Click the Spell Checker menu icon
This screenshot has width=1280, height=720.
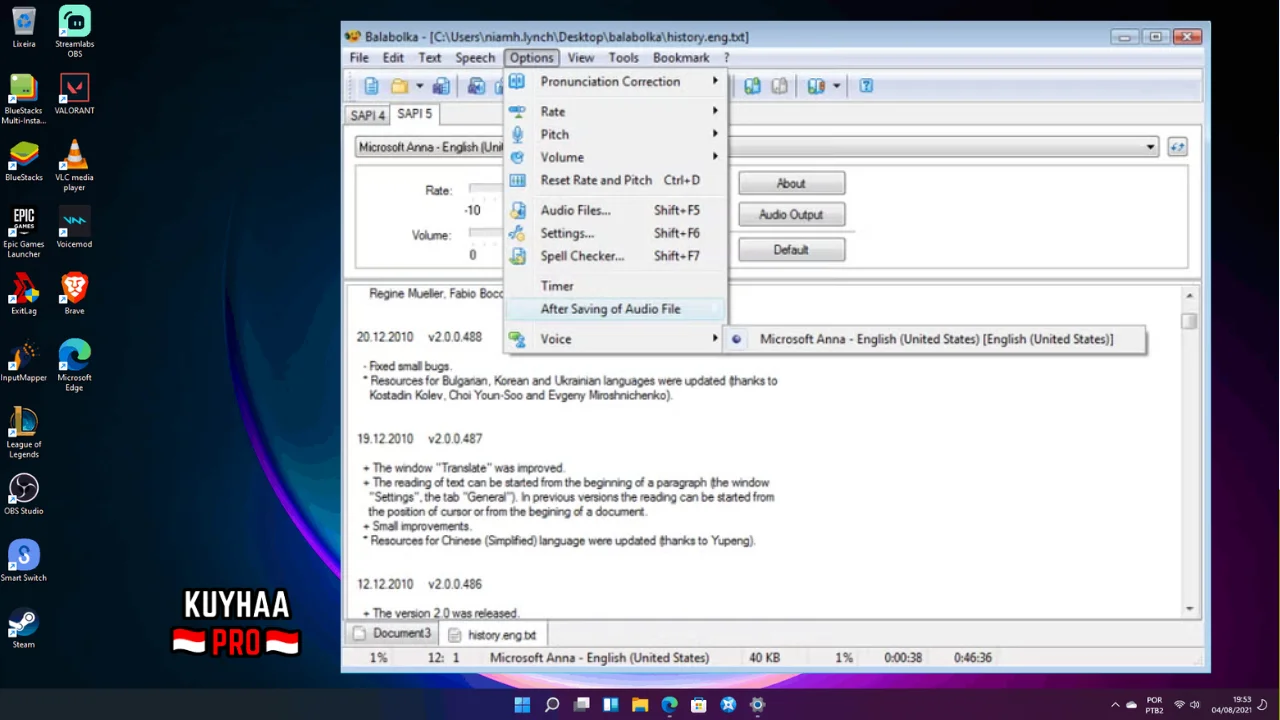[x=517, y=256]
